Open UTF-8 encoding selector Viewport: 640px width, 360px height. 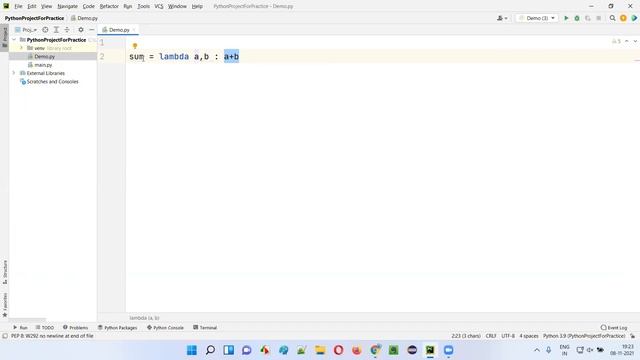508,336
